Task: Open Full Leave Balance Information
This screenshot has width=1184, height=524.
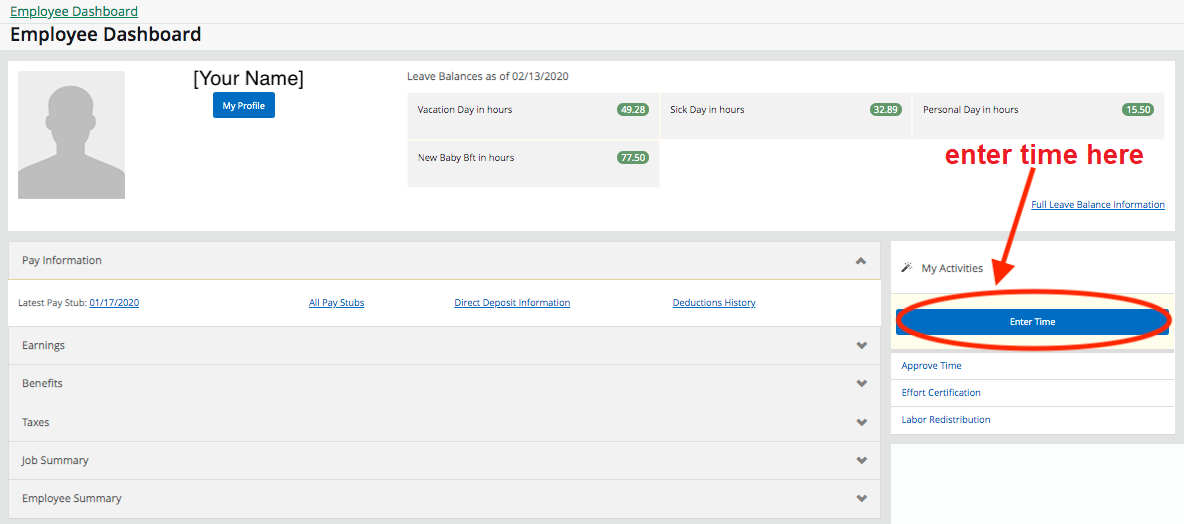Action: 1097,205
